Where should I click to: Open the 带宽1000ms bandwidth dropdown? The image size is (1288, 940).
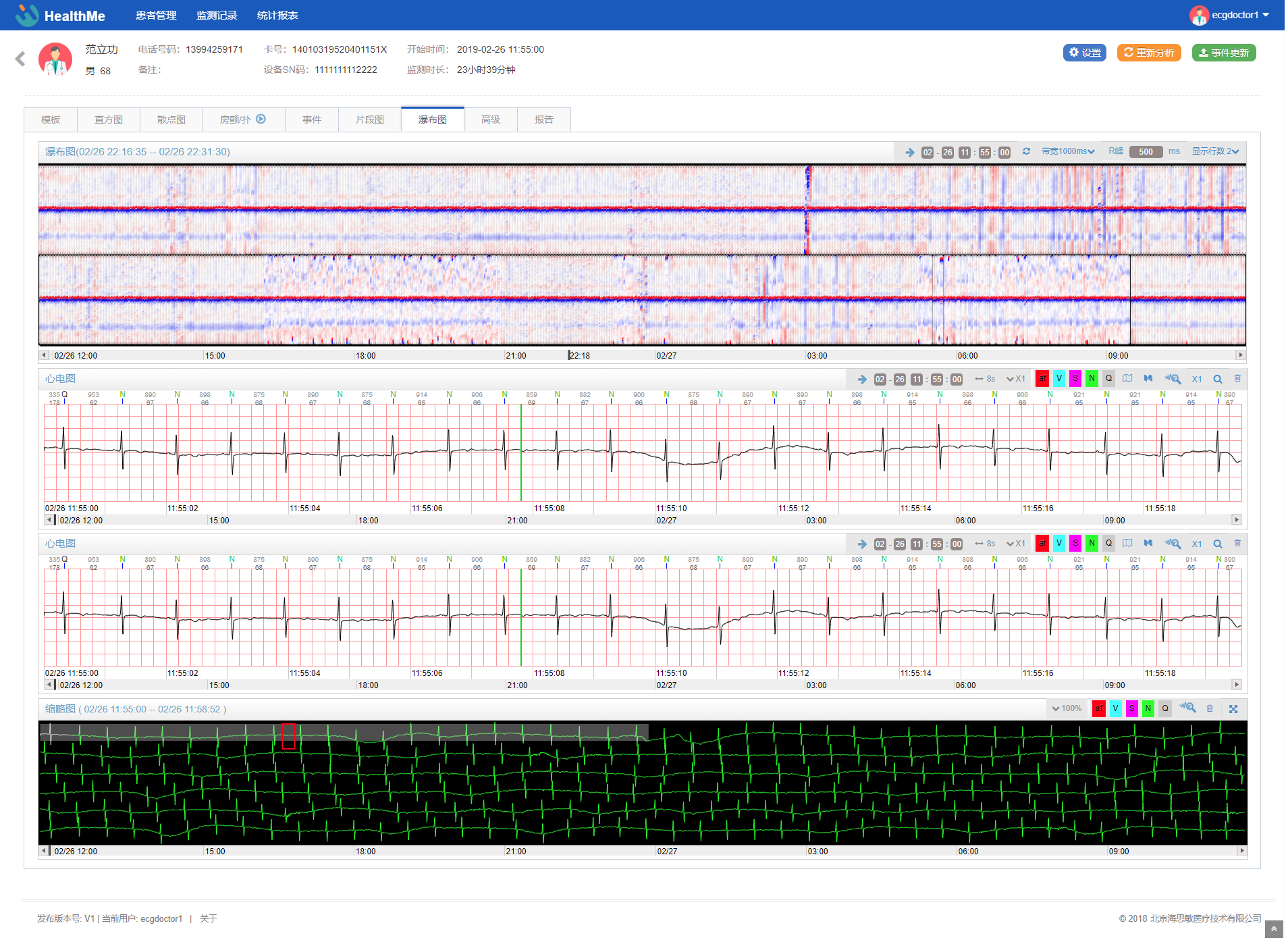coord(1067,151)
